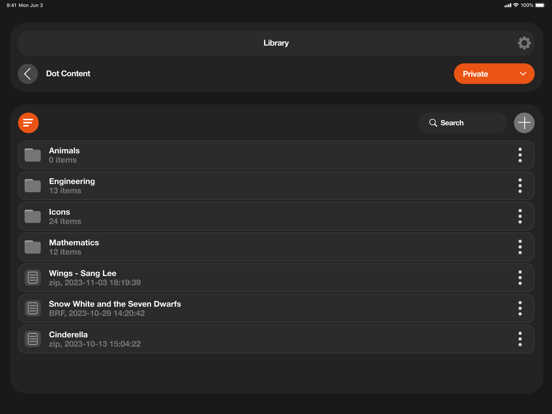
Task: Click the Library header title
Action: (276, 43)
